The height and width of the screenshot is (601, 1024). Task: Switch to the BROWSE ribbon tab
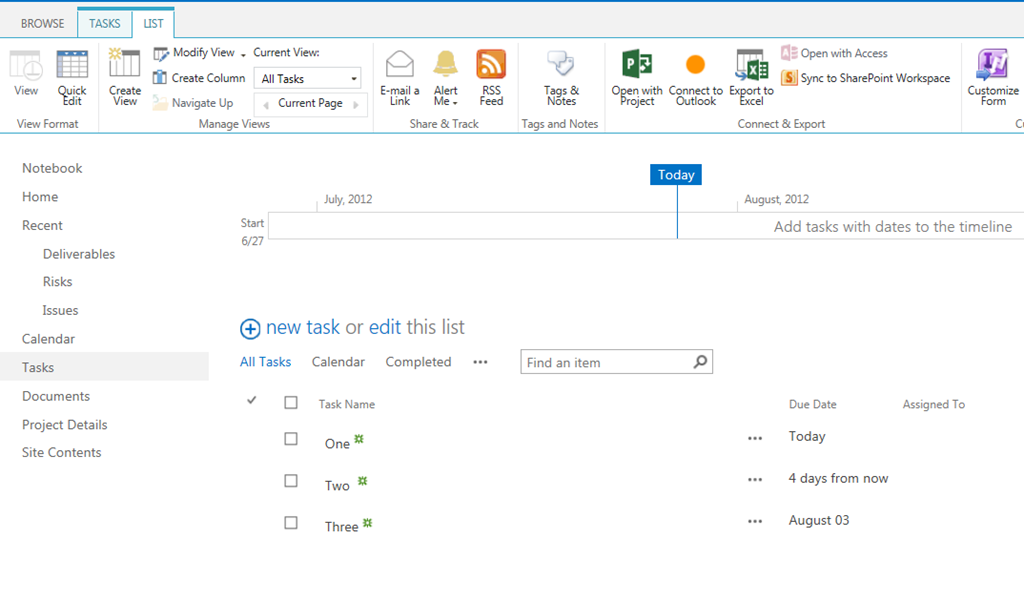pos(42,23)
